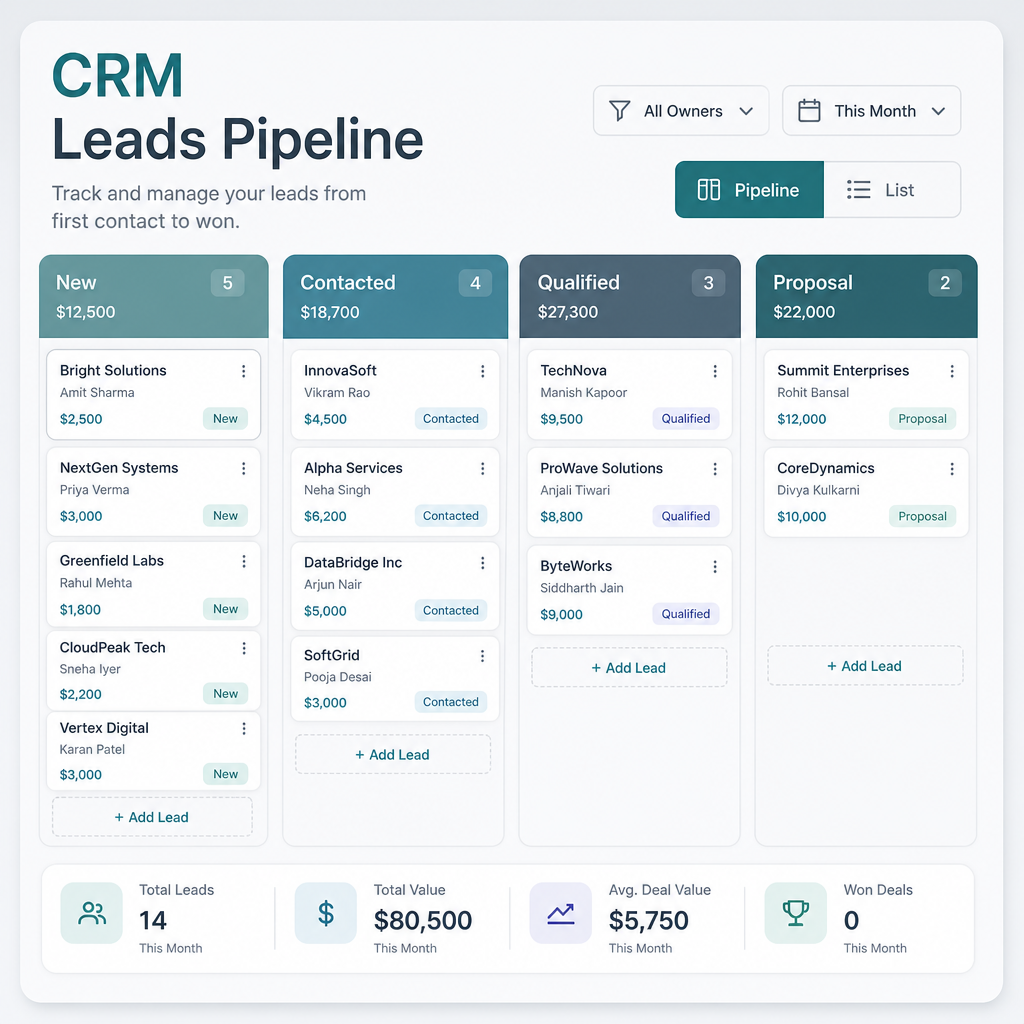
Task: Click the Total Leads people icon
Action: pyautogui.click(x=91, y=913)
